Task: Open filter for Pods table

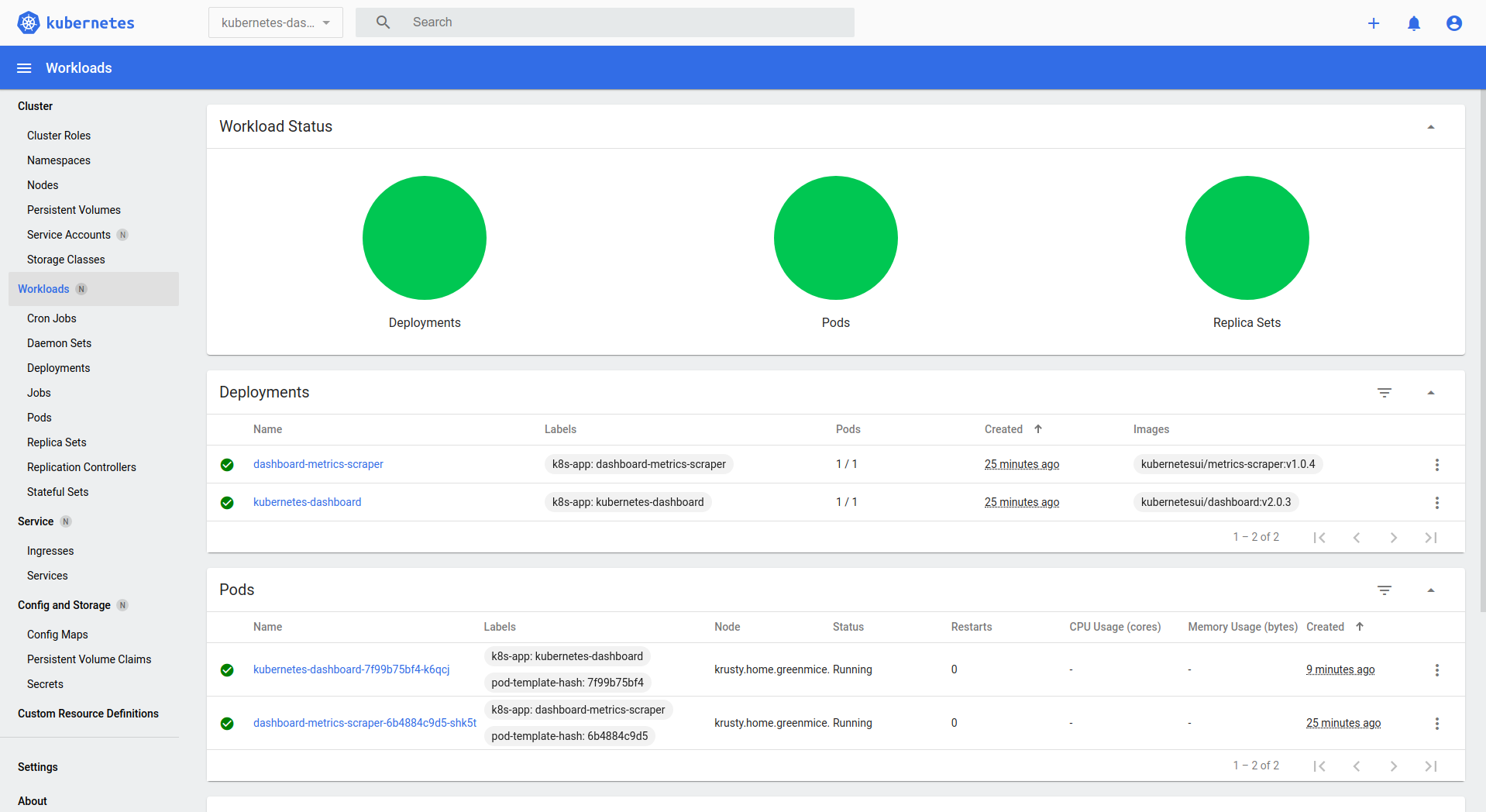Action: point(1385,590)
